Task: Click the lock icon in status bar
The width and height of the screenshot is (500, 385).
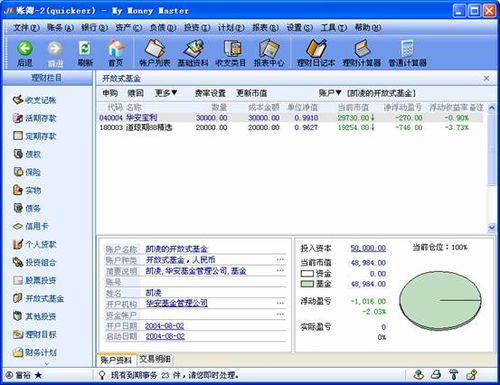Action: 471,375
